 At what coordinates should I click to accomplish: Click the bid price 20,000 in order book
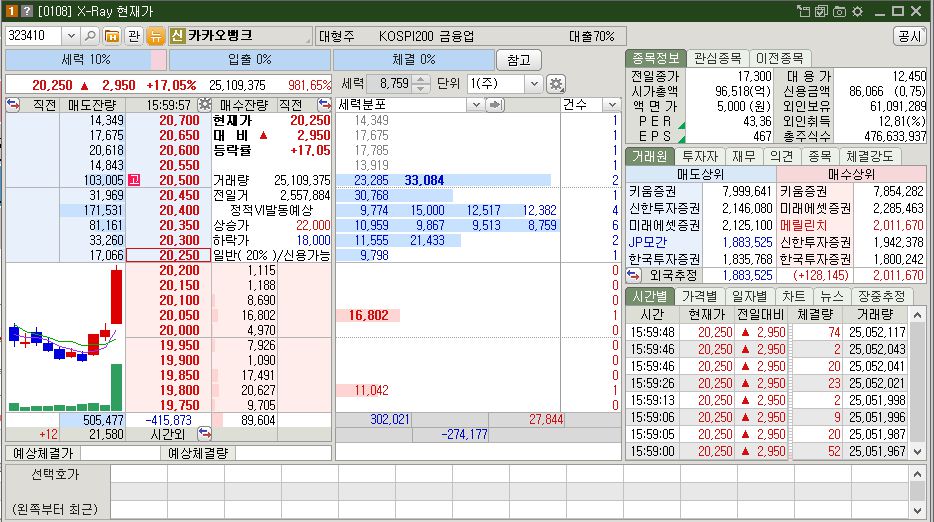pyautogui.click(x=179, y=330)
